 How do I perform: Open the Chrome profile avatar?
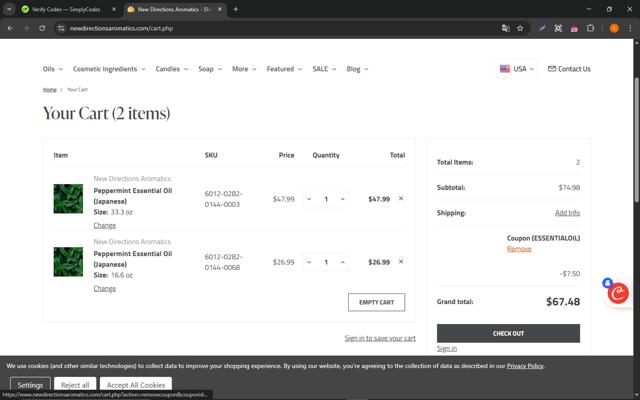(x=614, y=28)
